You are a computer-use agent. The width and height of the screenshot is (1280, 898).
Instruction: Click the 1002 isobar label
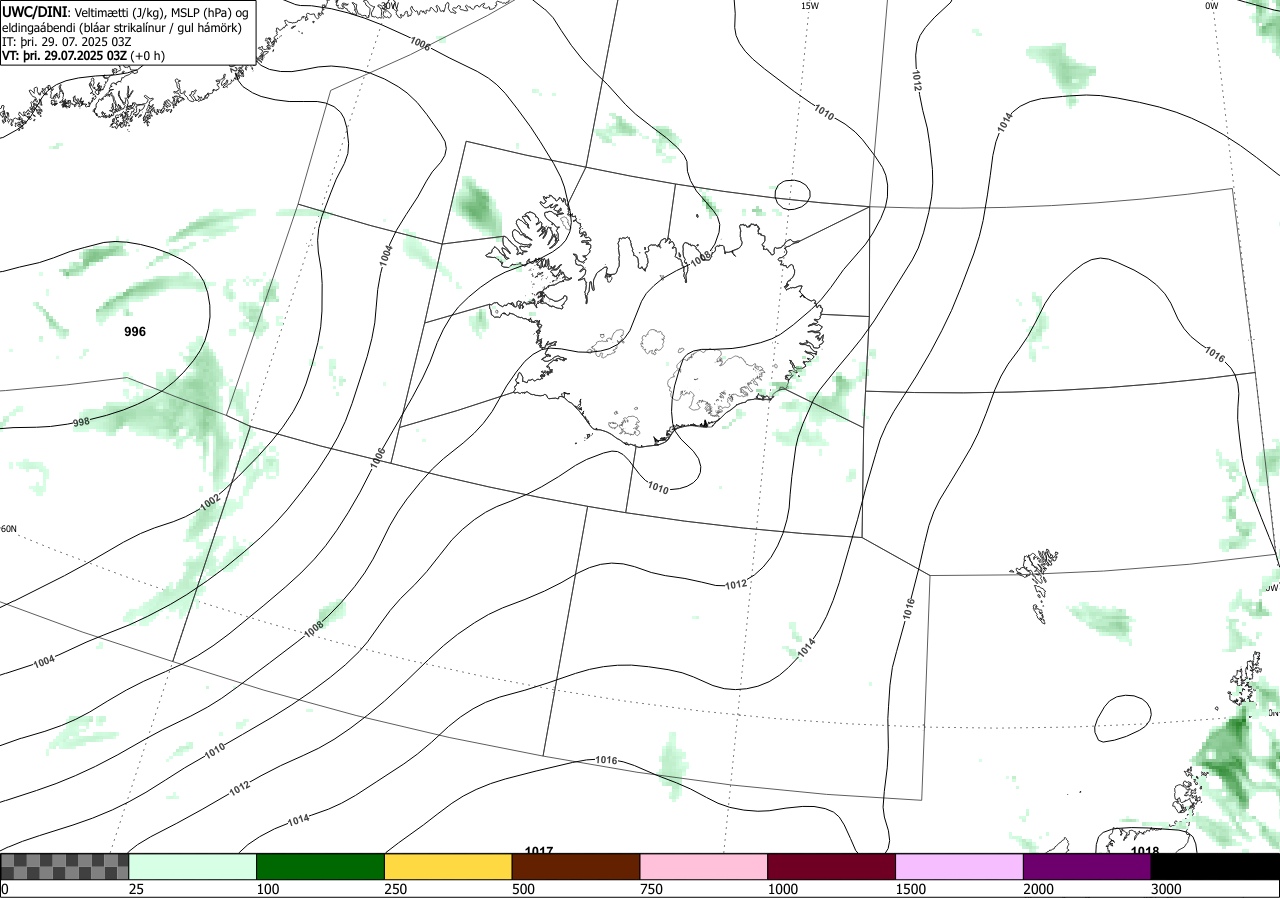click(210, 503)
